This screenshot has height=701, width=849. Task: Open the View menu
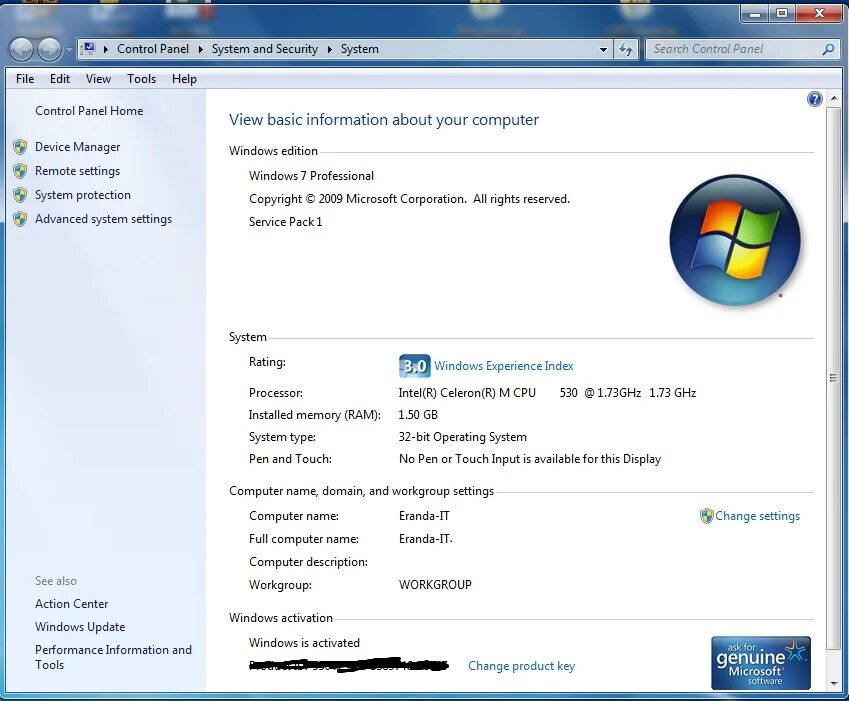pyautogui.click(x=98, y=79)
